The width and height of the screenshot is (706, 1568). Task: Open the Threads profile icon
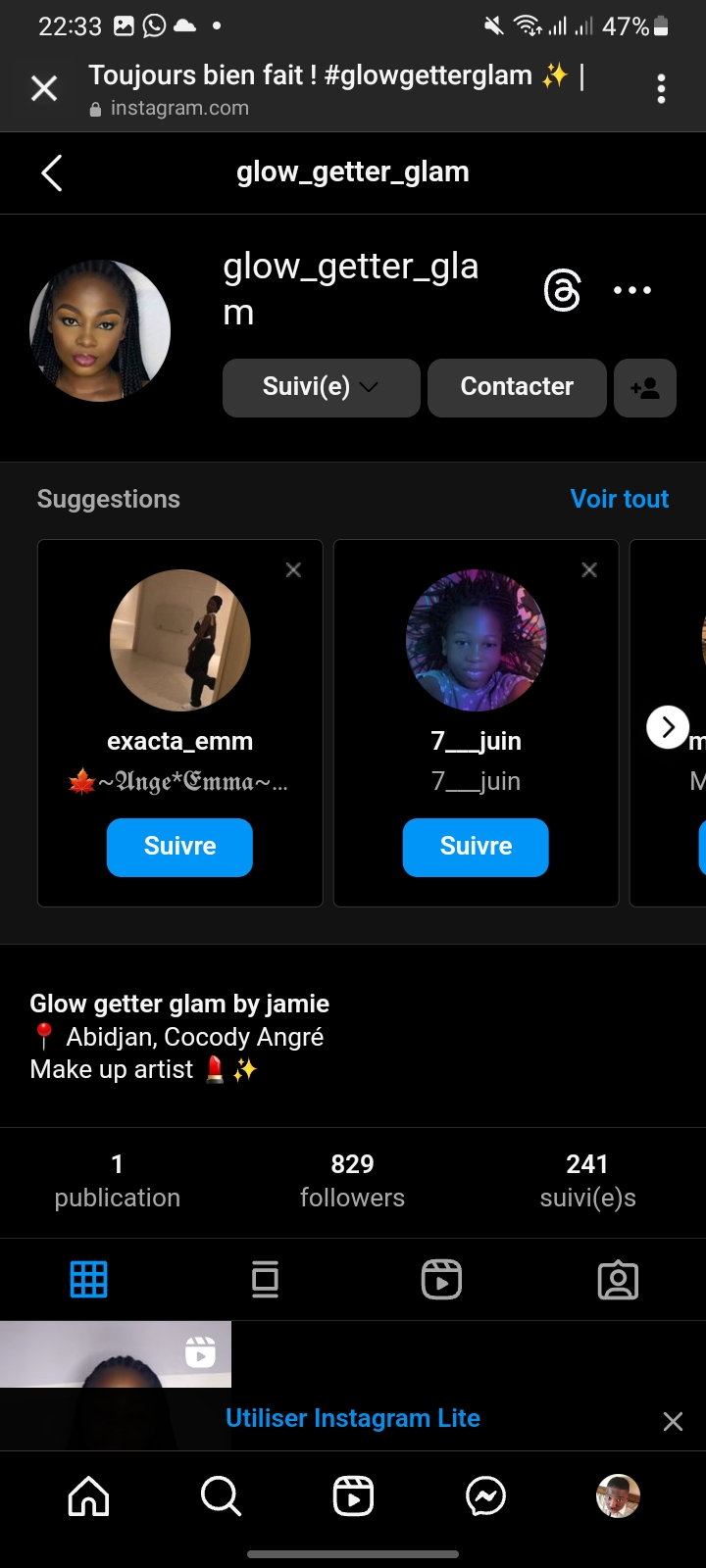(562, 291)
